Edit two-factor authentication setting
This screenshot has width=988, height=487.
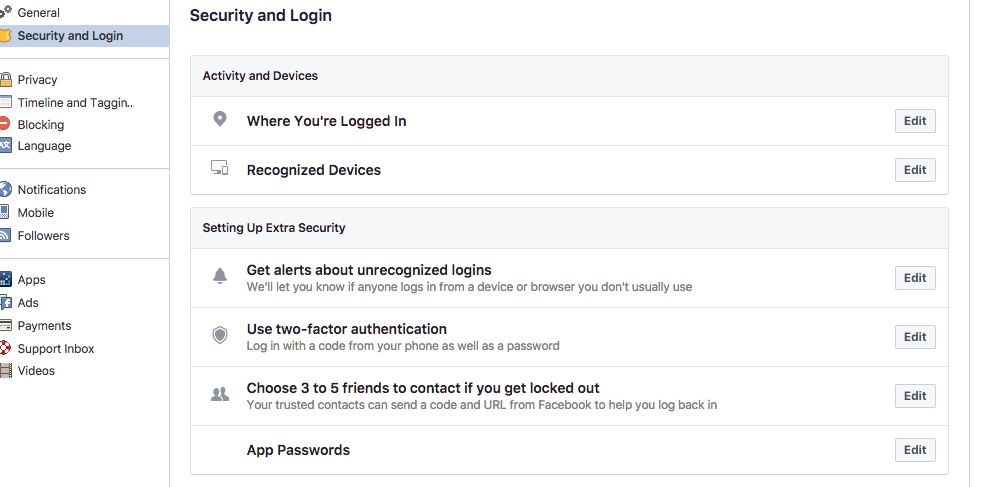click(x=915, y=337)
